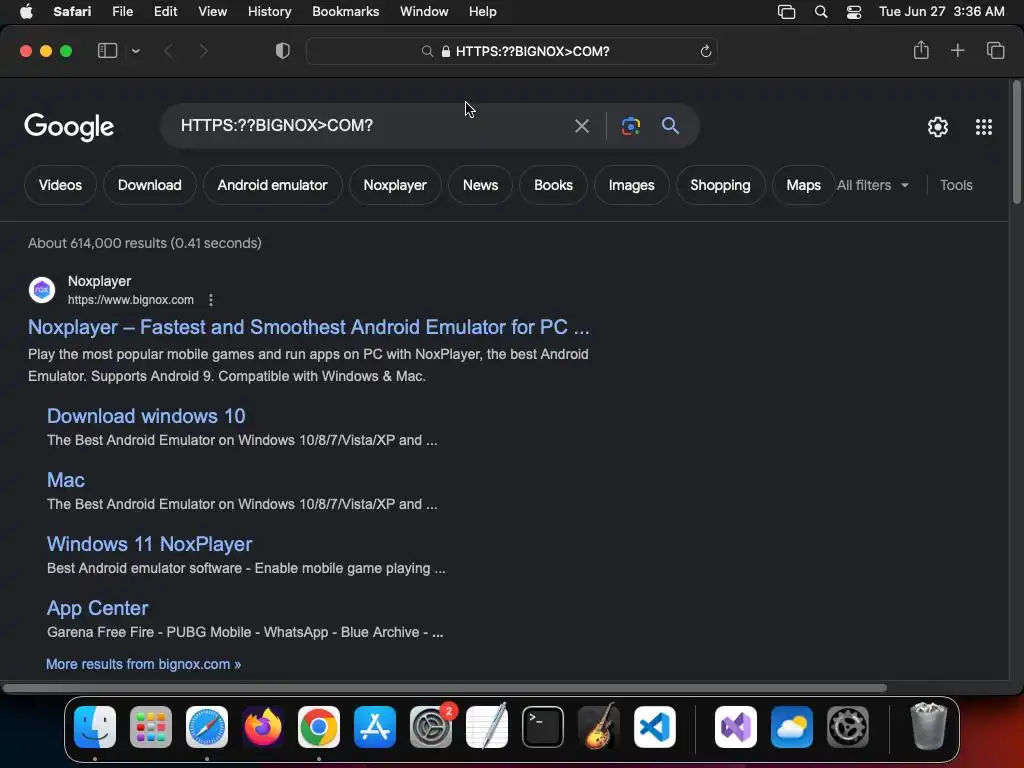Open Launchpad from the Dock

151,726
